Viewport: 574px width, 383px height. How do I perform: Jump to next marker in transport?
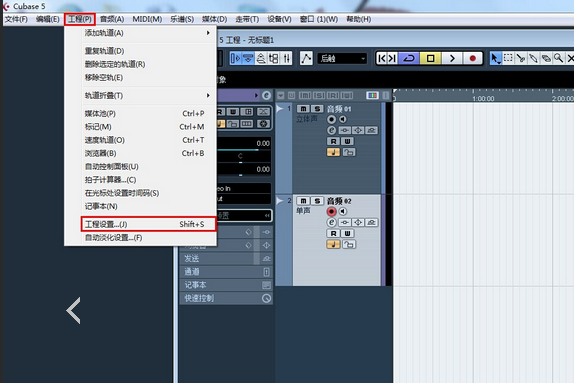[392, 58]
